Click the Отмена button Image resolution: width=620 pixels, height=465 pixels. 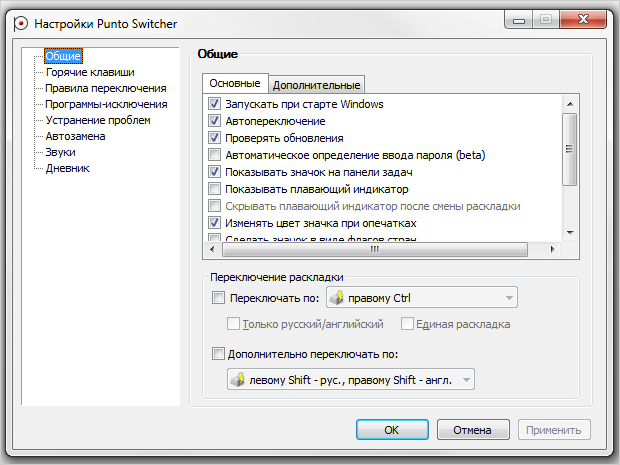(x=473, y=430)
